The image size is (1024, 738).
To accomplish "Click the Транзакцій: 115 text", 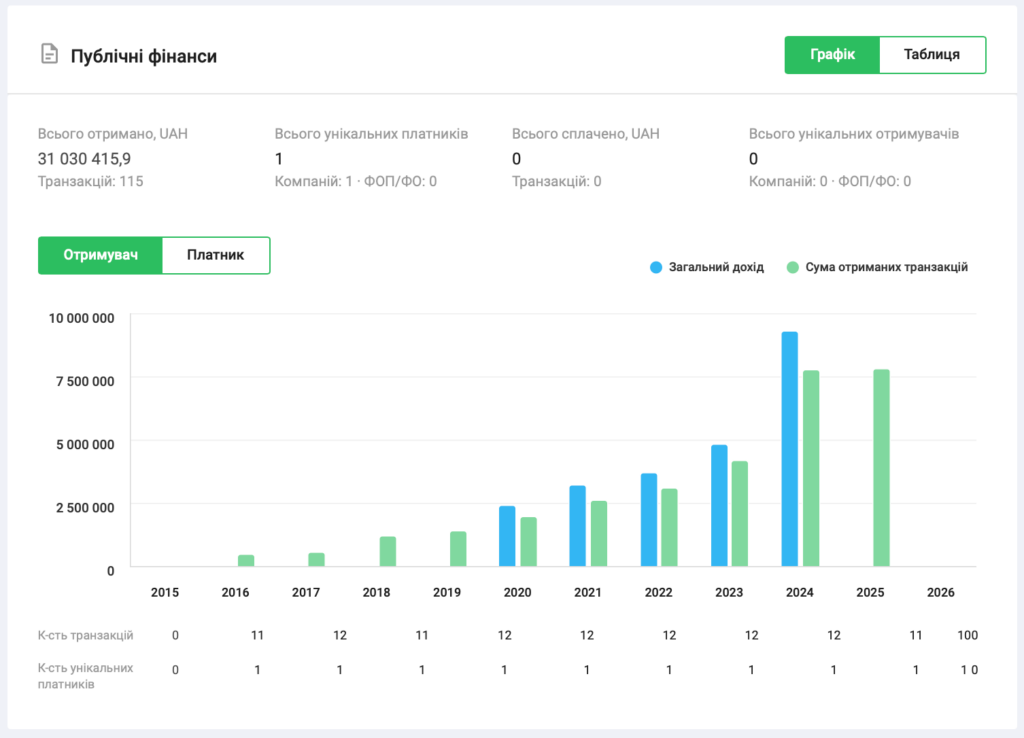I will pyautogui.click(x=90, y=182).
